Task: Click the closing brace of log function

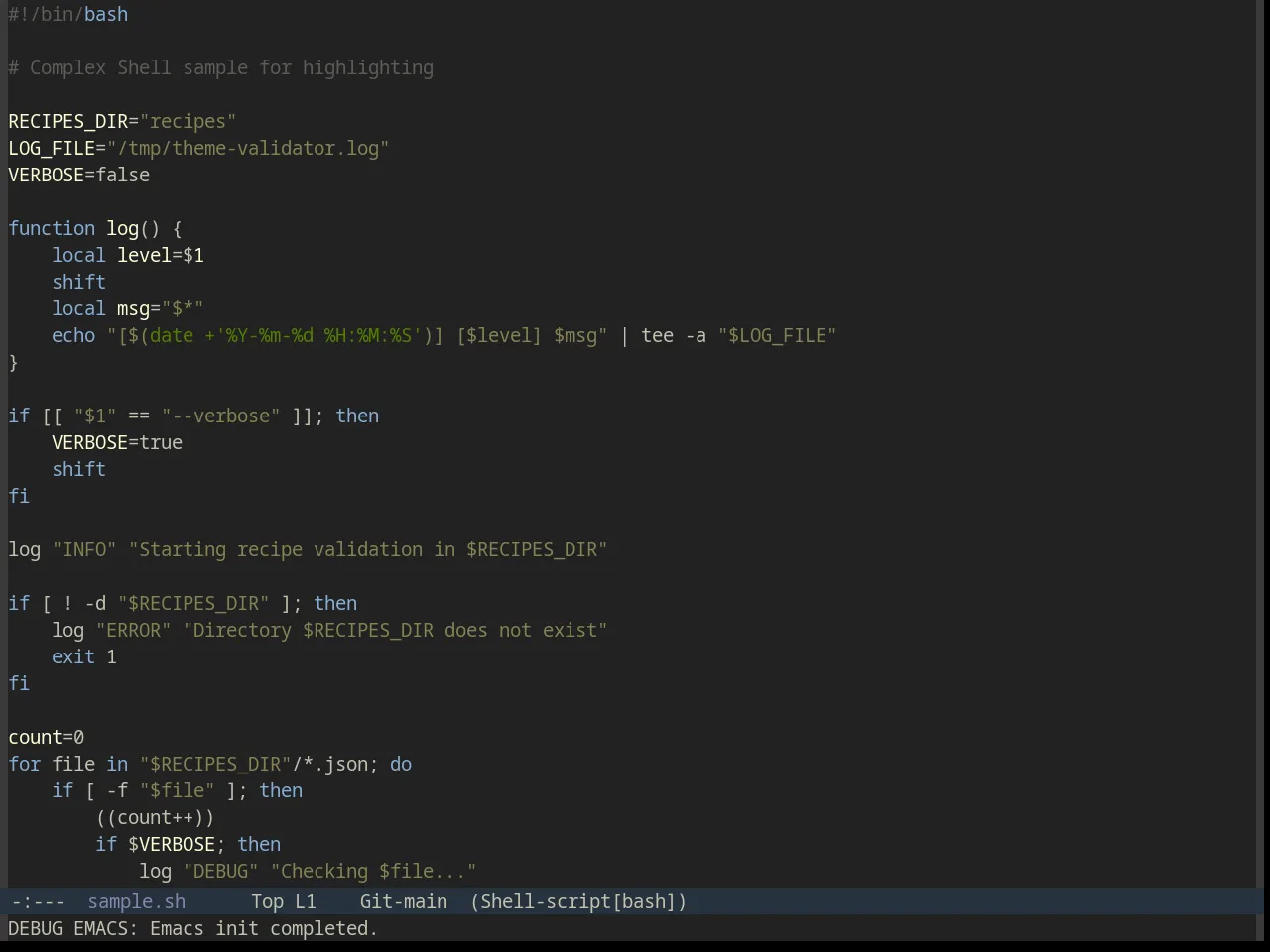Action: pyautogui.click(x=13, y=362)
